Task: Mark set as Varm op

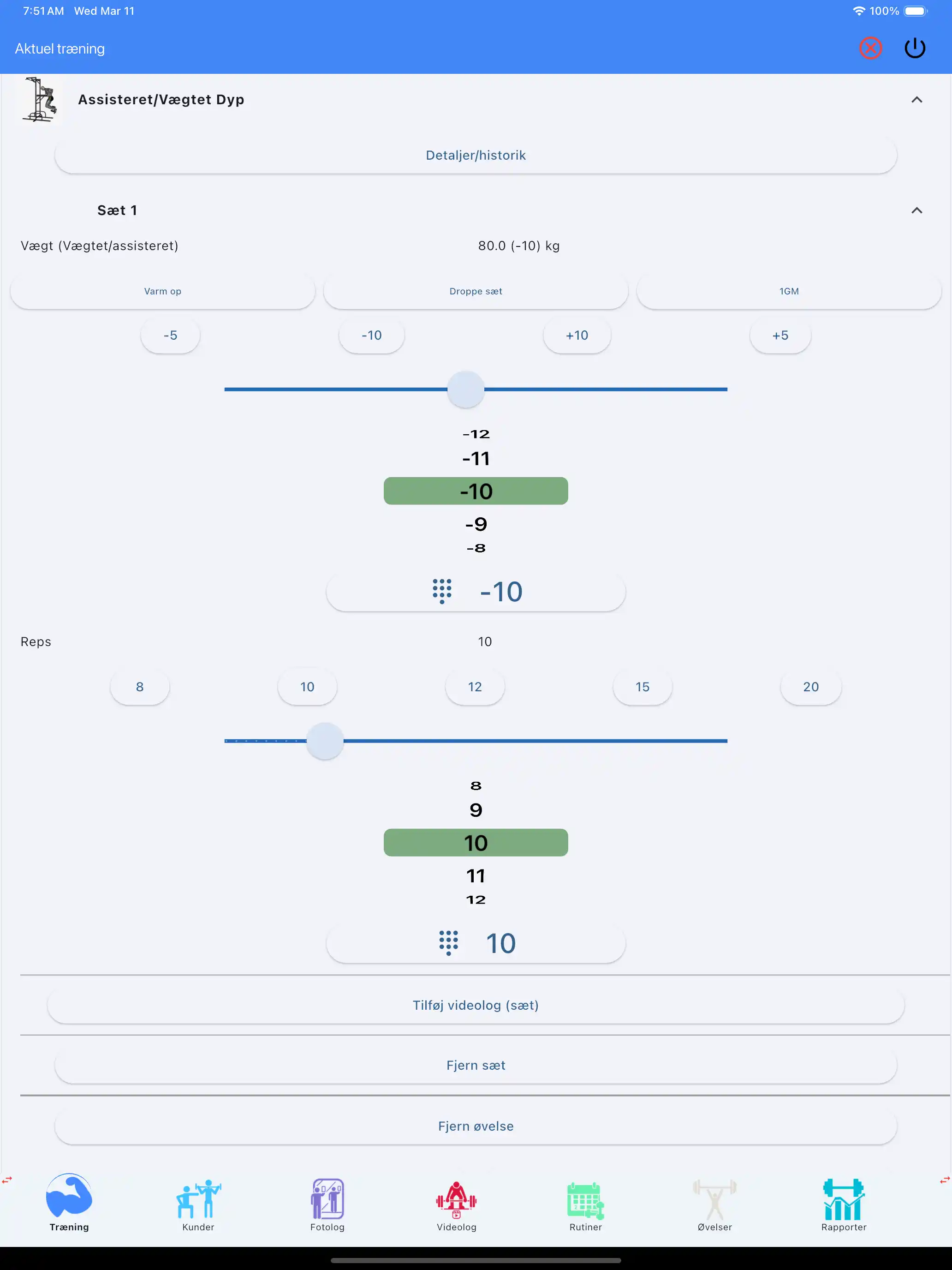Action: (x=162, y=291)
